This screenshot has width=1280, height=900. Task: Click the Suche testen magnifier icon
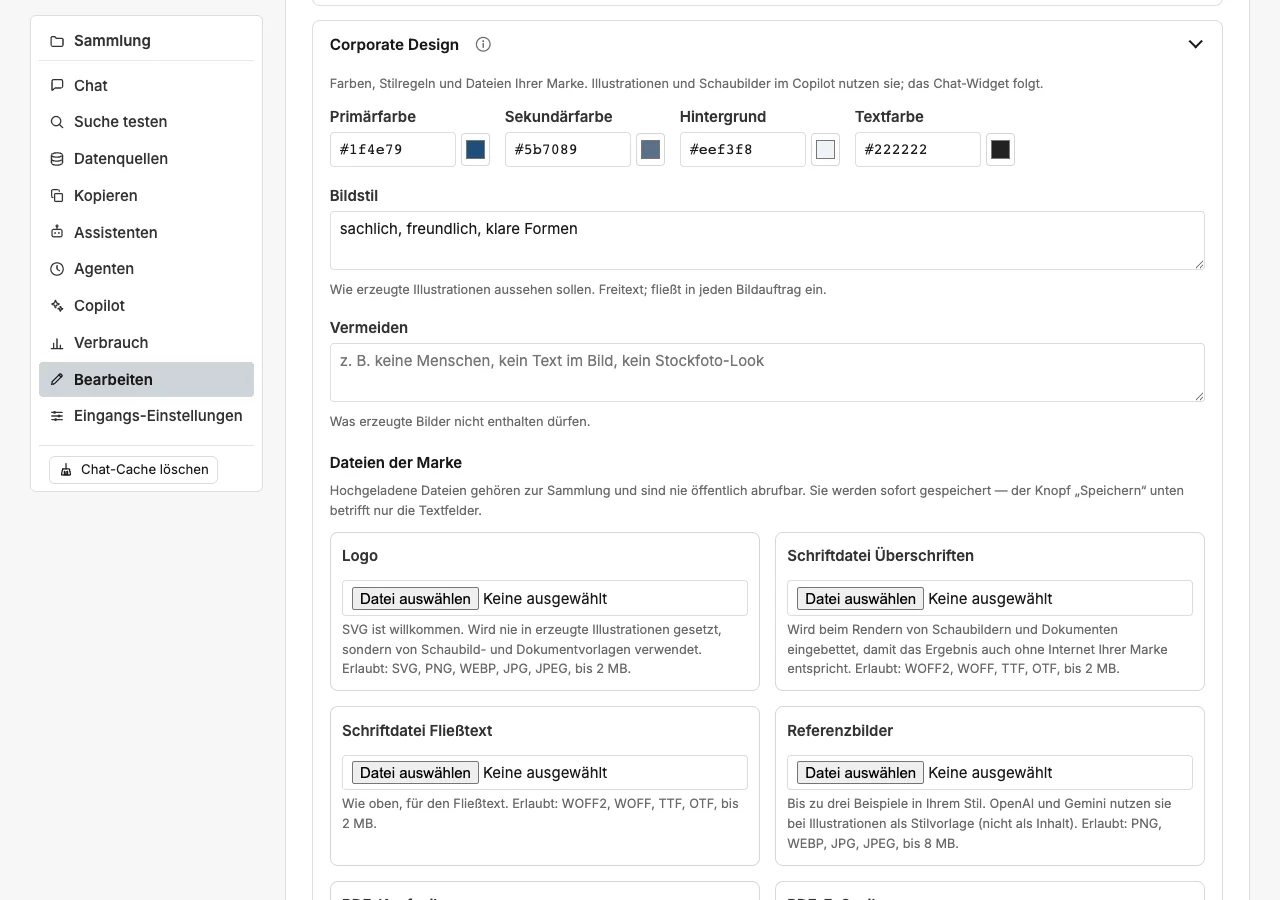click(57, 122)
